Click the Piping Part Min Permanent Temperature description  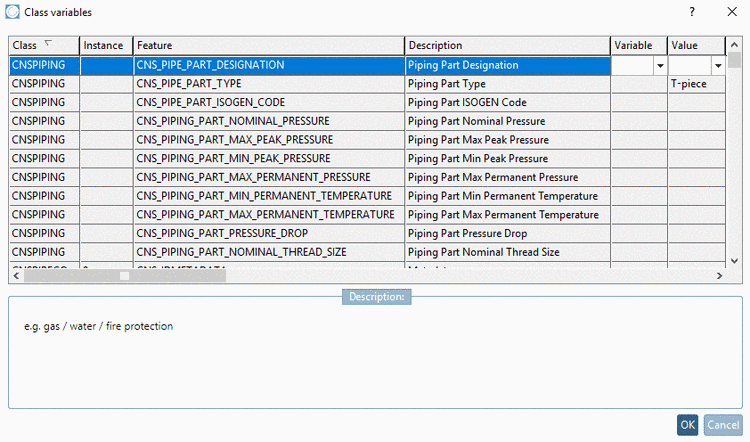click(x=507, y=196)
